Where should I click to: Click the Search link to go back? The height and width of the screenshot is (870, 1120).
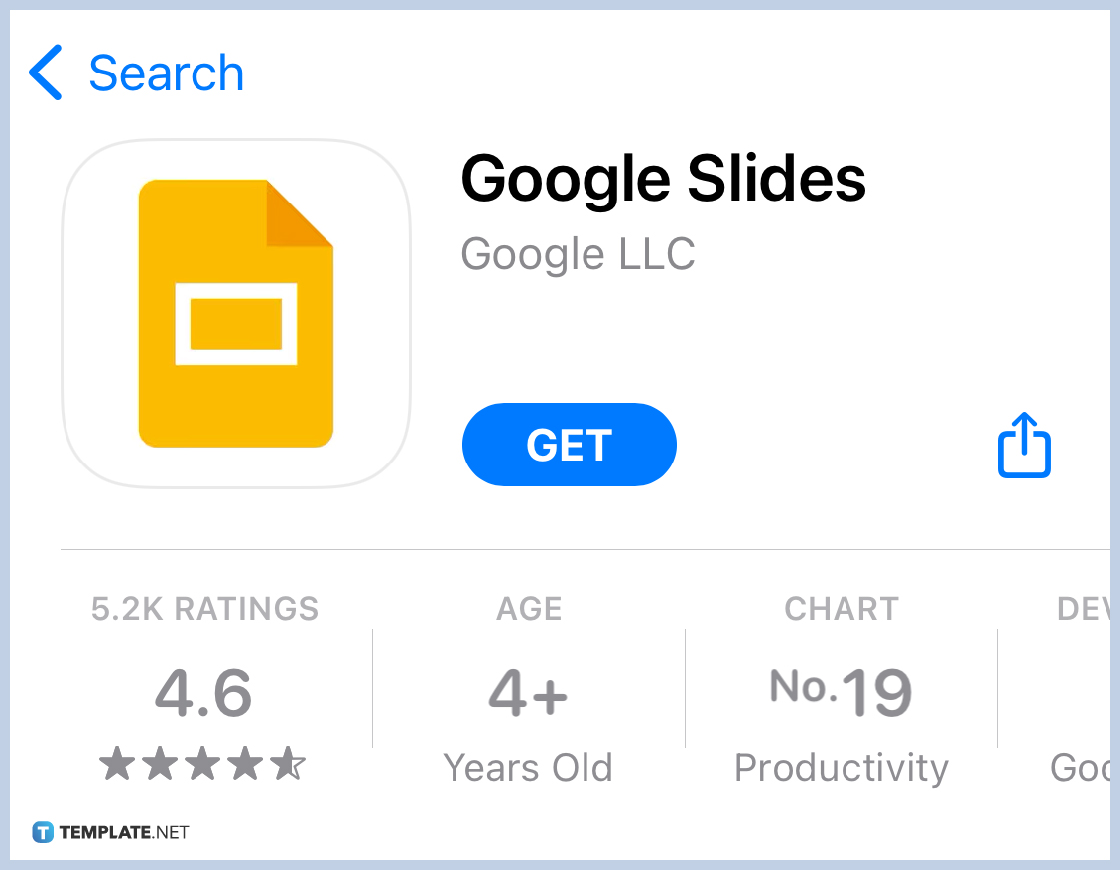tap(166, 72)
